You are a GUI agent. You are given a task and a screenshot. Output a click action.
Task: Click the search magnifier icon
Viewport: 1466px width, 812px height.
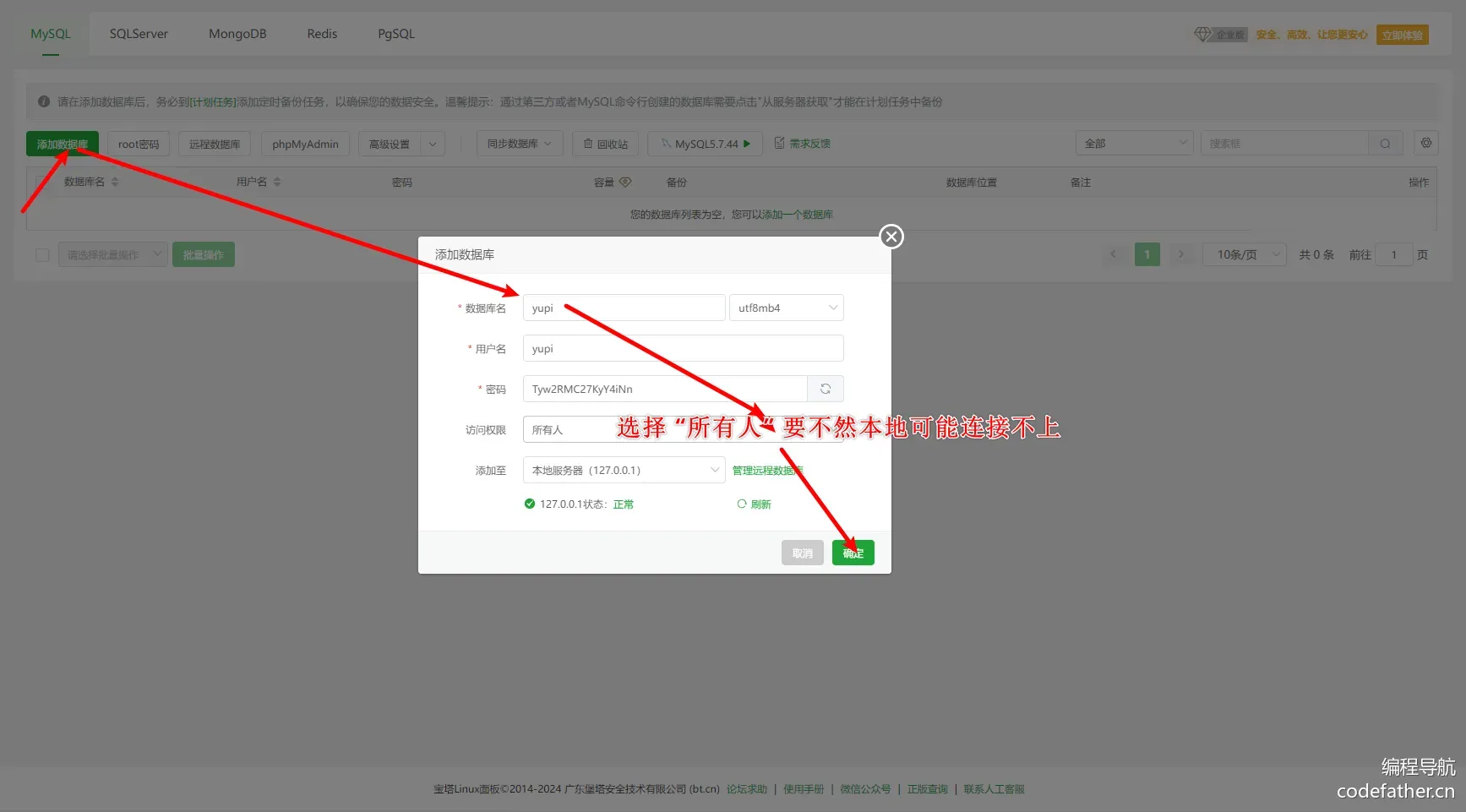(1385, 144)
